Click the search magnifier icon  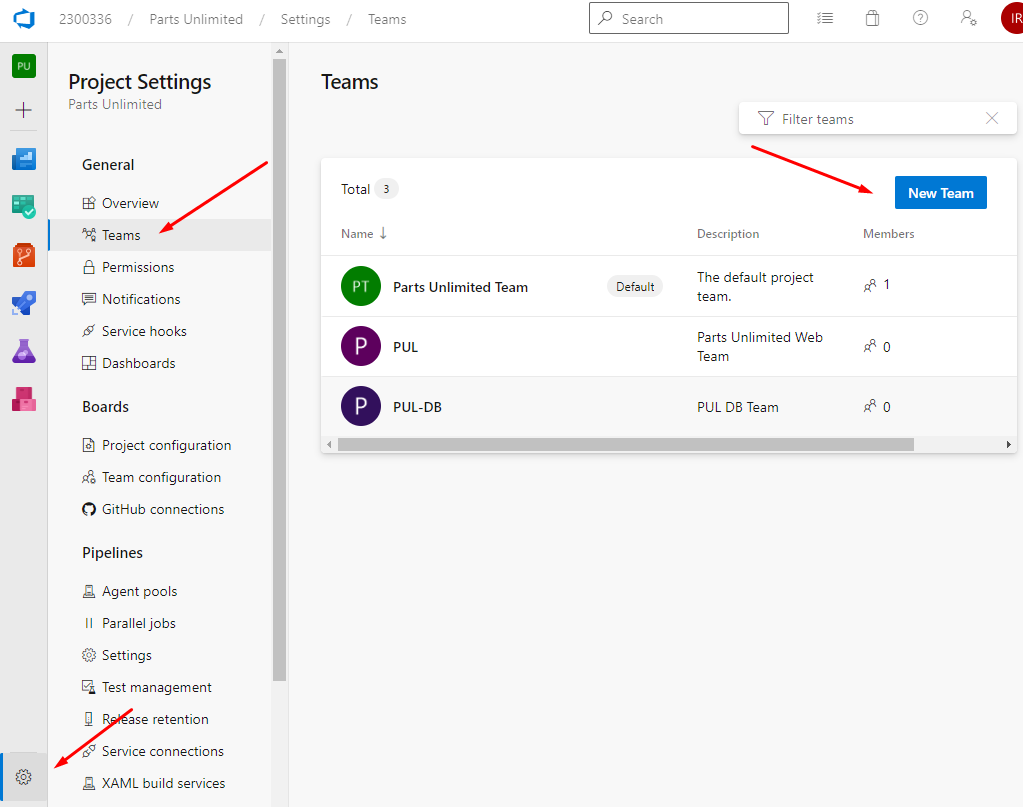point(605,18)
